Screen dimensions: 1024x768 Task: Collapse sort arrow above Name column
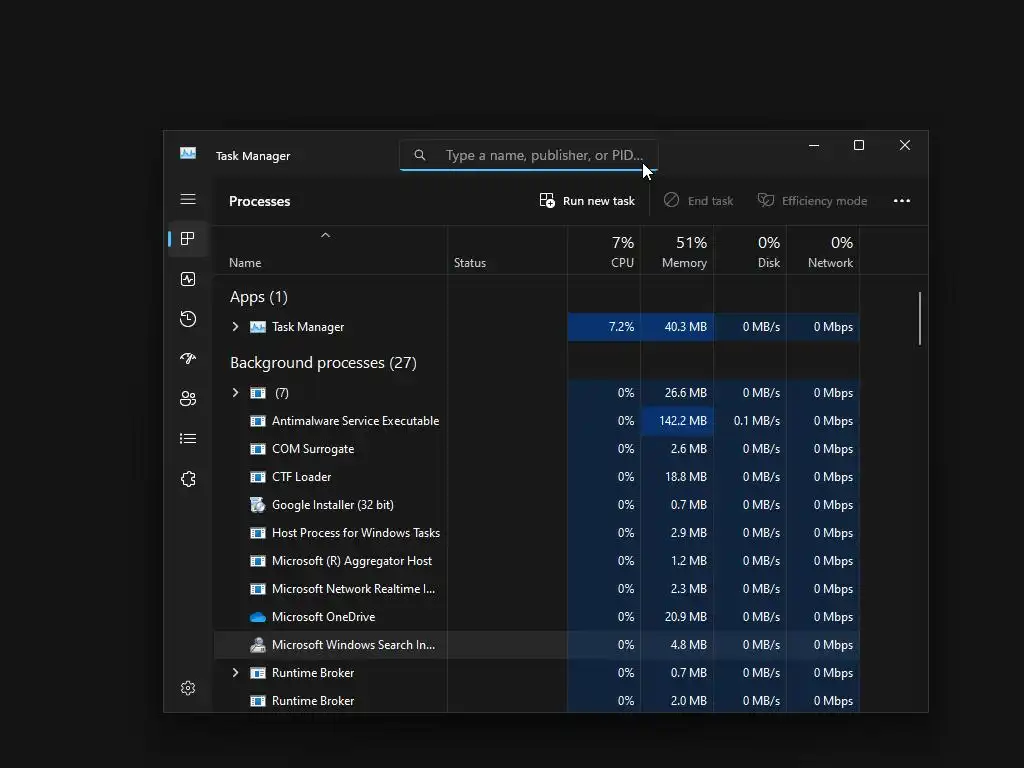click(325, 235)
